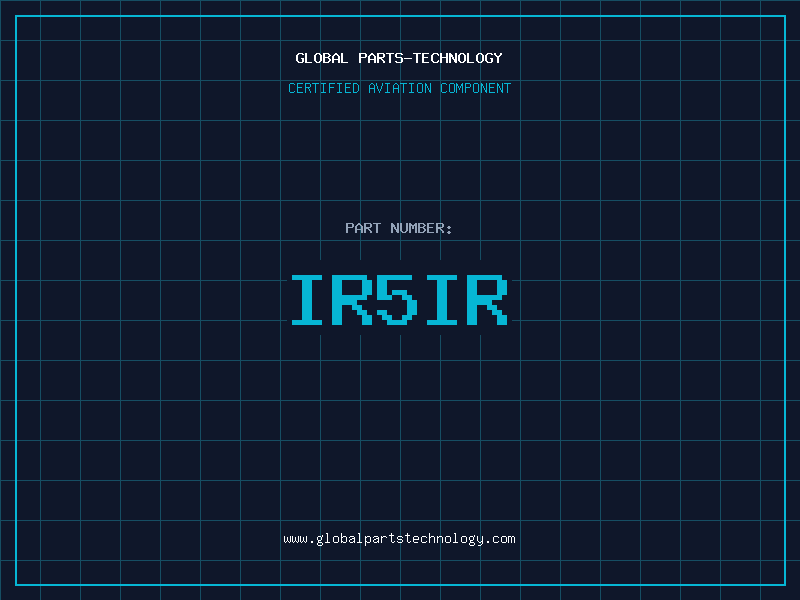The image size is (800, 600).
Task: Select the CERTIFIED AVIATION COMPONENT subtitle
Action: tap(399, 88)
